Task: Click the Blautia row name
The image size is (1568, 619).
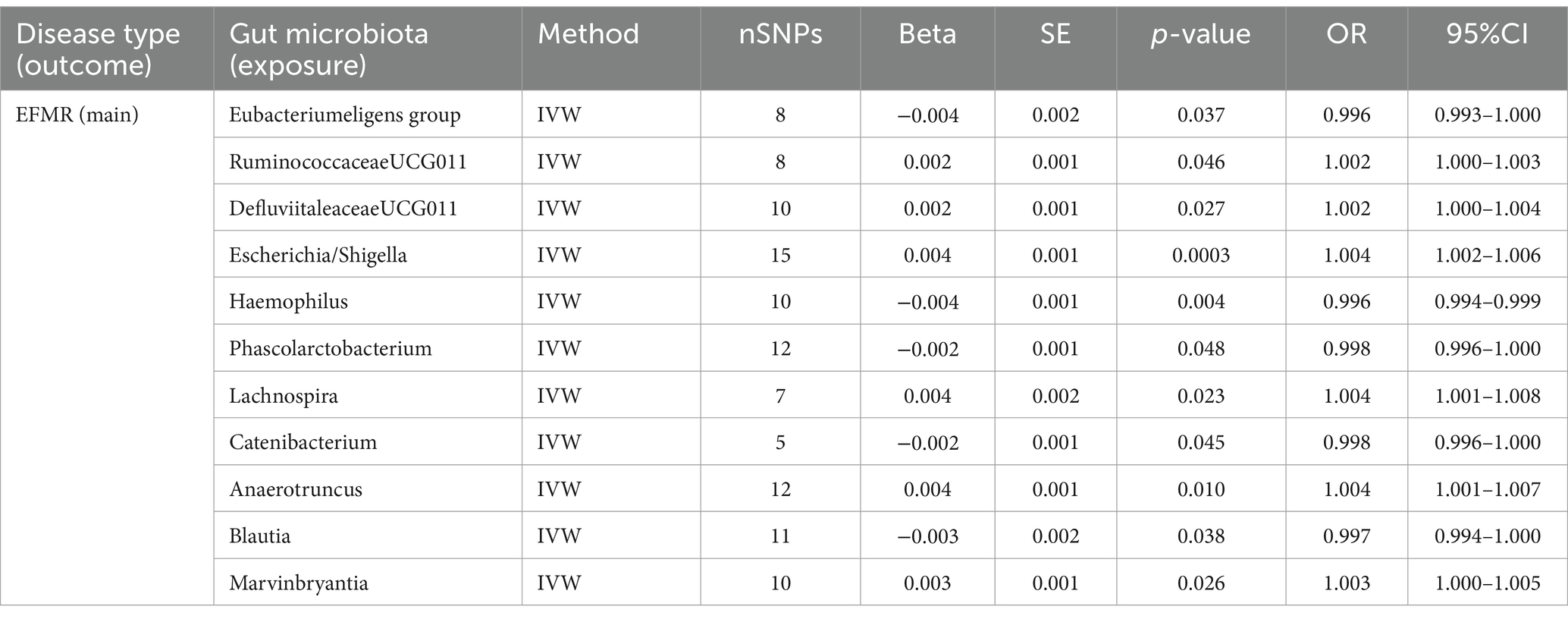Action: [260, 536]
